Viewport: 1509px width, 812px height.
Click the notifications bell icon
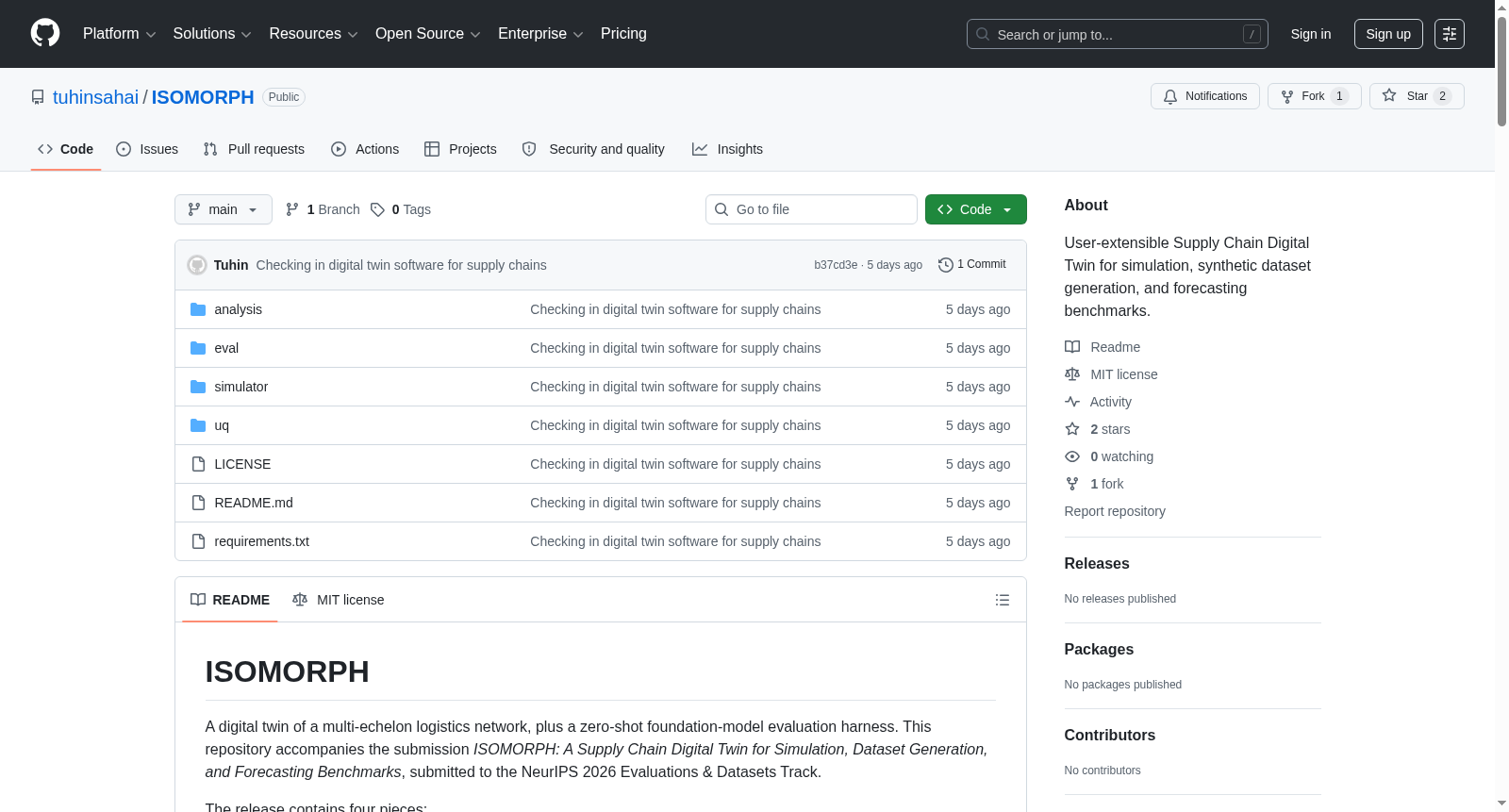click(x=1170, y=96)
